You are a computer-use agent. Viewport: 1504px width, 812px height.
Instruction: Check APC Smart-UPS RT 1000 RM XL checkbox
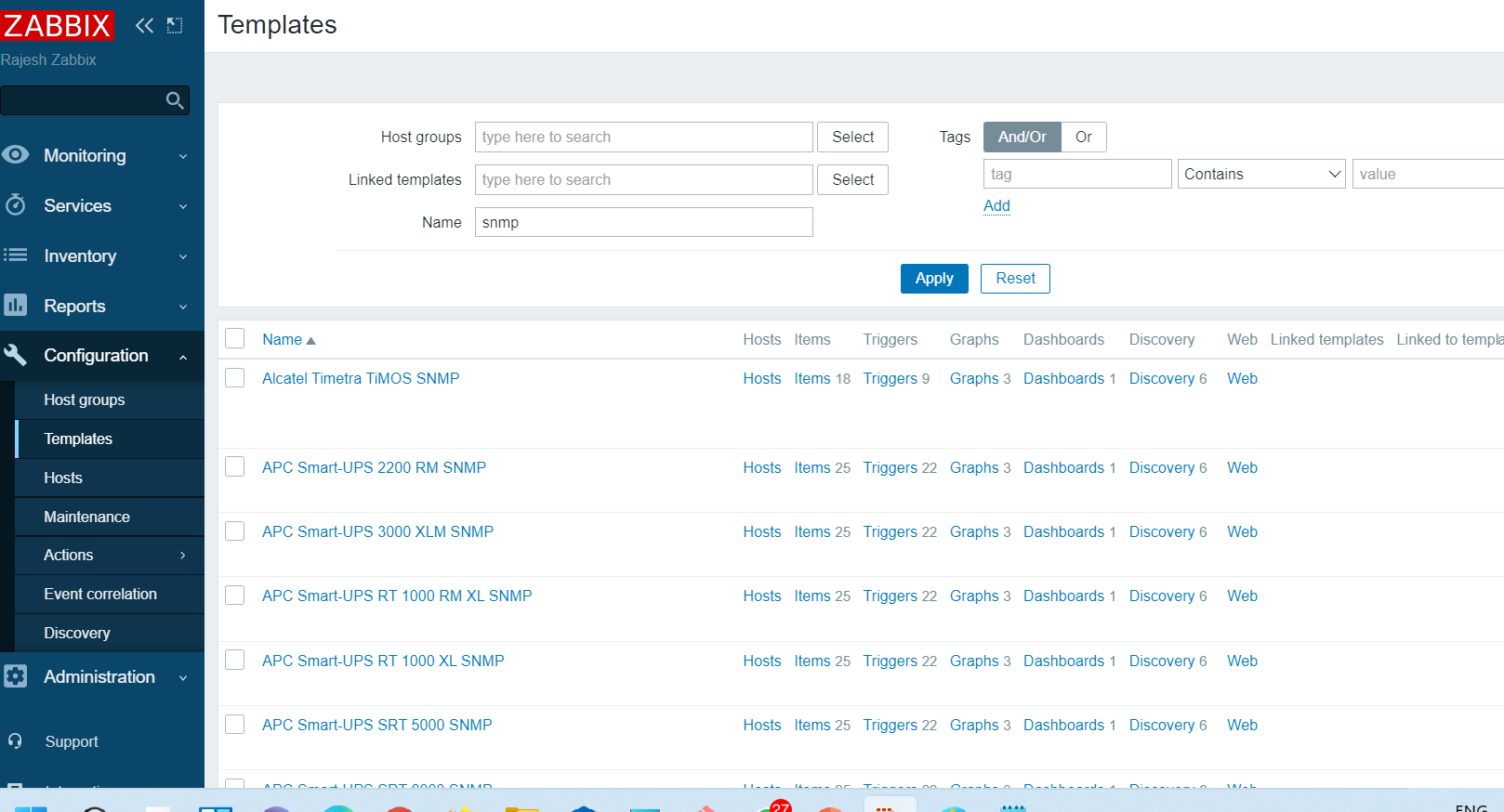point(235,595)
